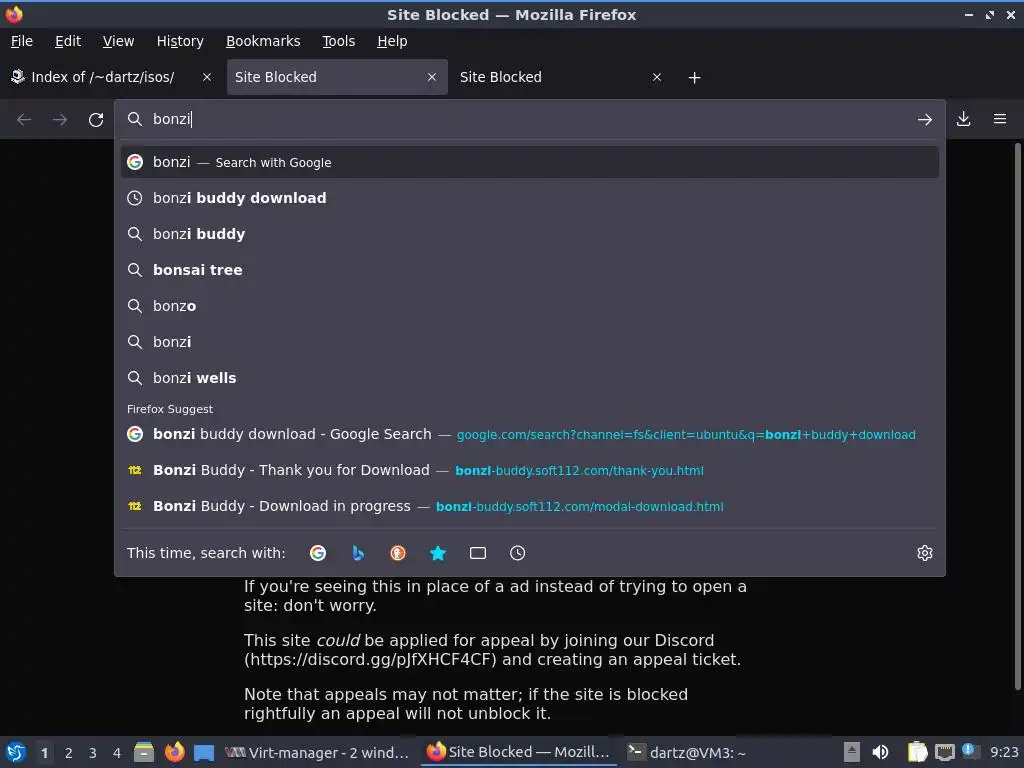Image resolution: width=1024 pixels, height=768 pixels.
Task: Switch to Virt-manager taskbar window
Action: point(316,752)
